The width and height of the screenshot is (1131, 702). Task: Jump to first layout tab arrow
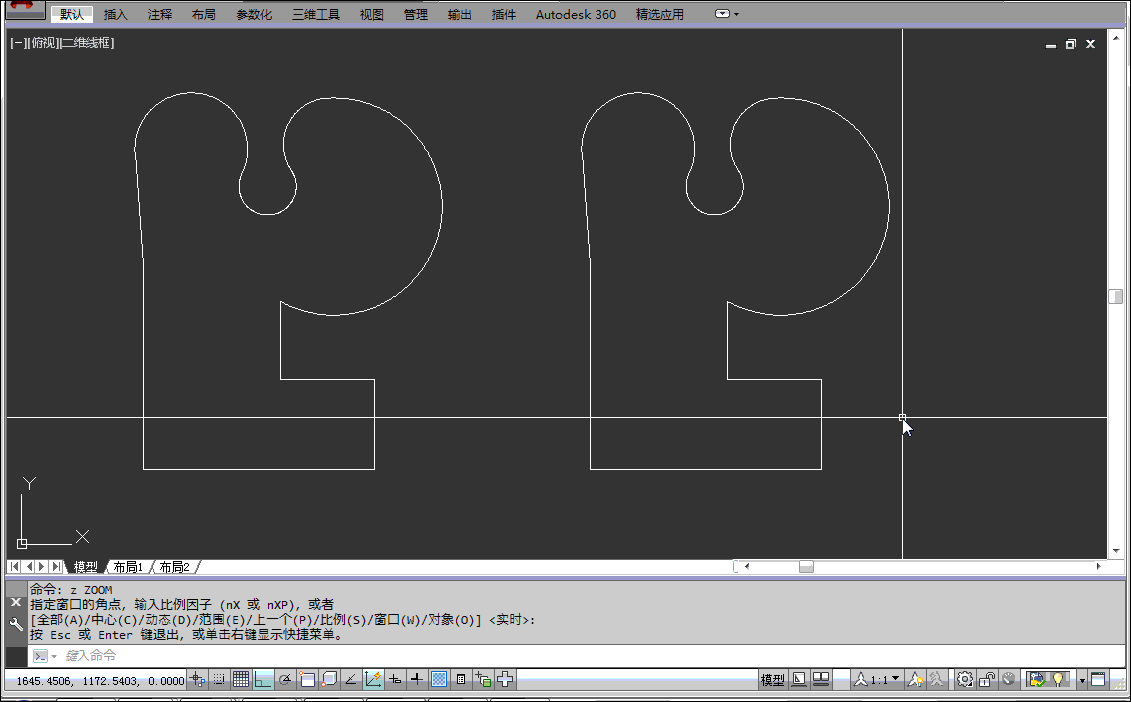tap(14, 567)
